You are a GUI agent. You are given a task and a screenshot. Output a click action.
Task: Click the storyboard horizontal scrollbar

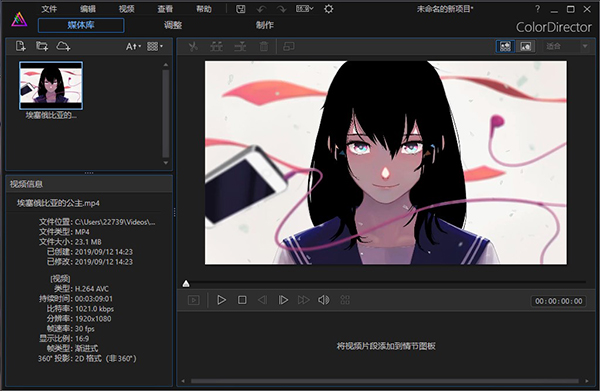[x=385, y=381]
